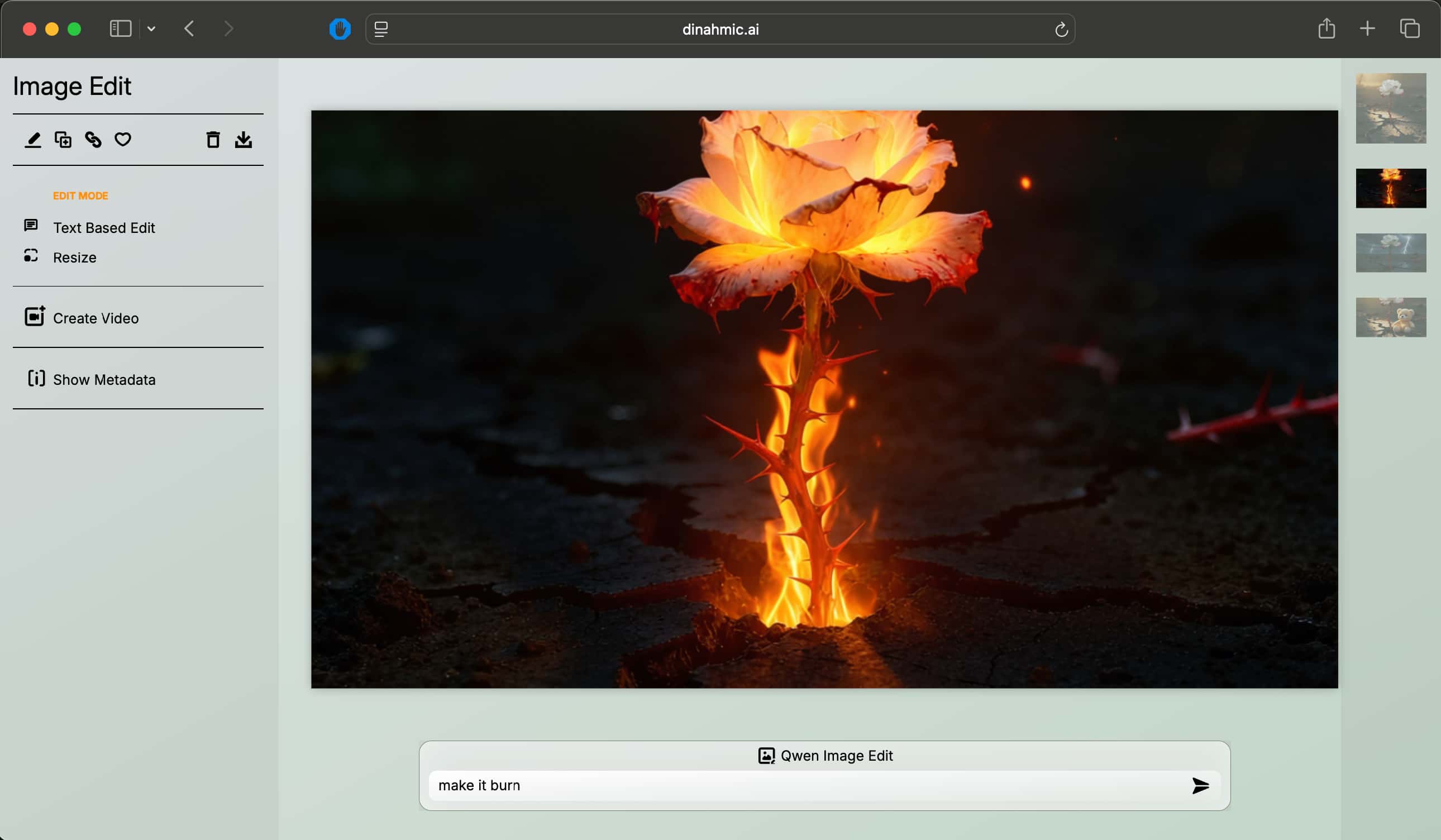Show Metadata for this image
The height and width of the screenshot is (840, 1441).
[103, 380]
